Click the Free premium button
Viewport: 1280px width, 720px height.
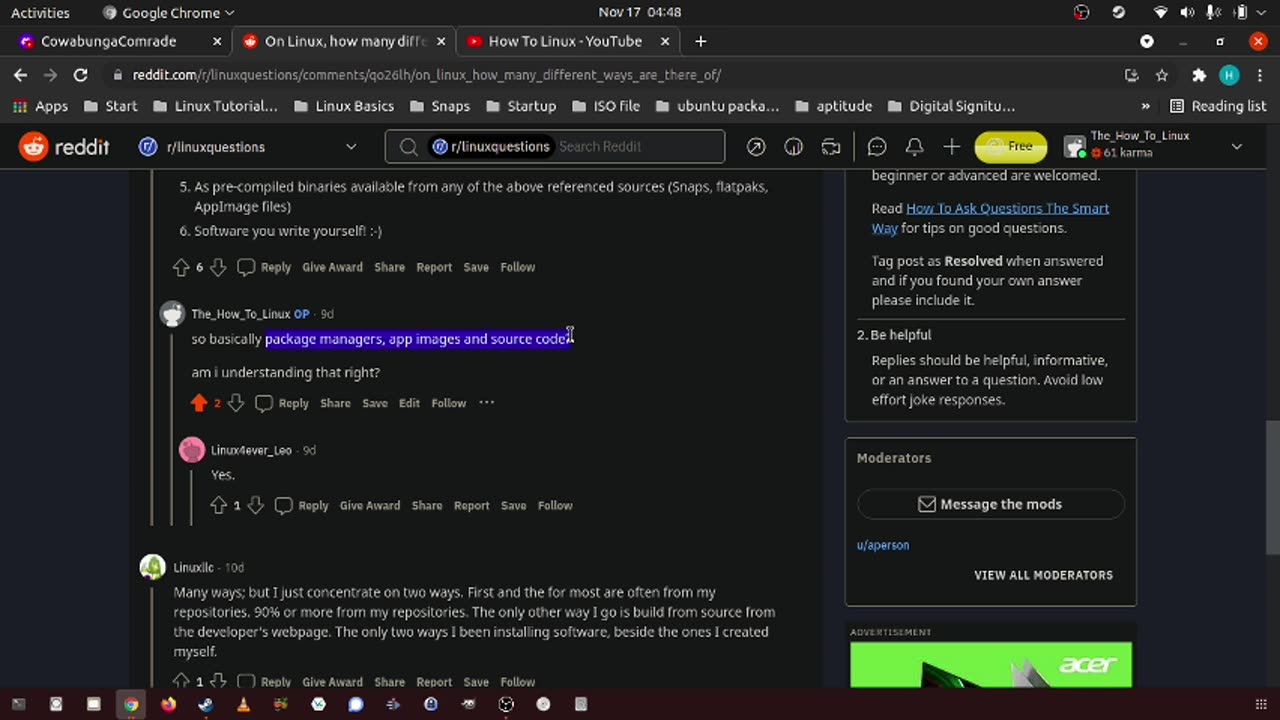pyautogui.click(x=1011, y=147)
